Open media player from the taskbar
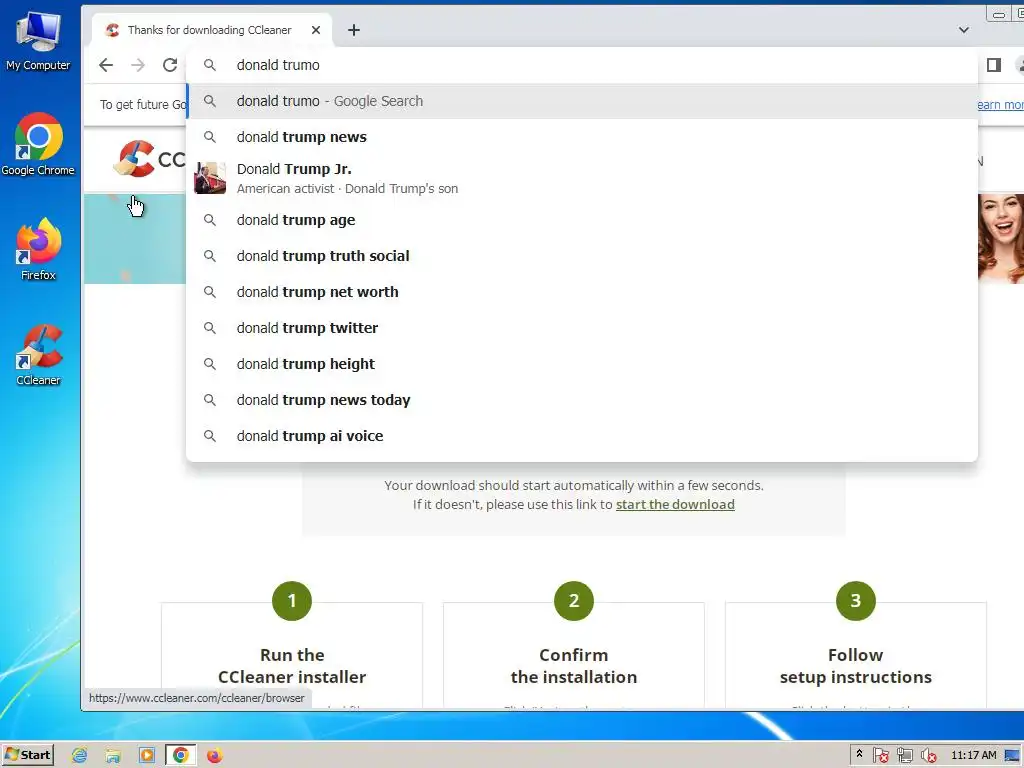This screenshot has height=768, width=1024. 147,756
